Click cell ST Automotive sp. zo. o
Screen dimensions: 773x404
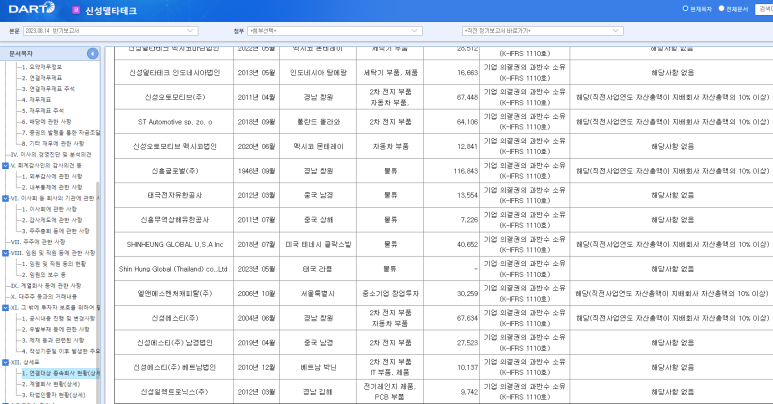pyautogui.click(x=175, y=122)
